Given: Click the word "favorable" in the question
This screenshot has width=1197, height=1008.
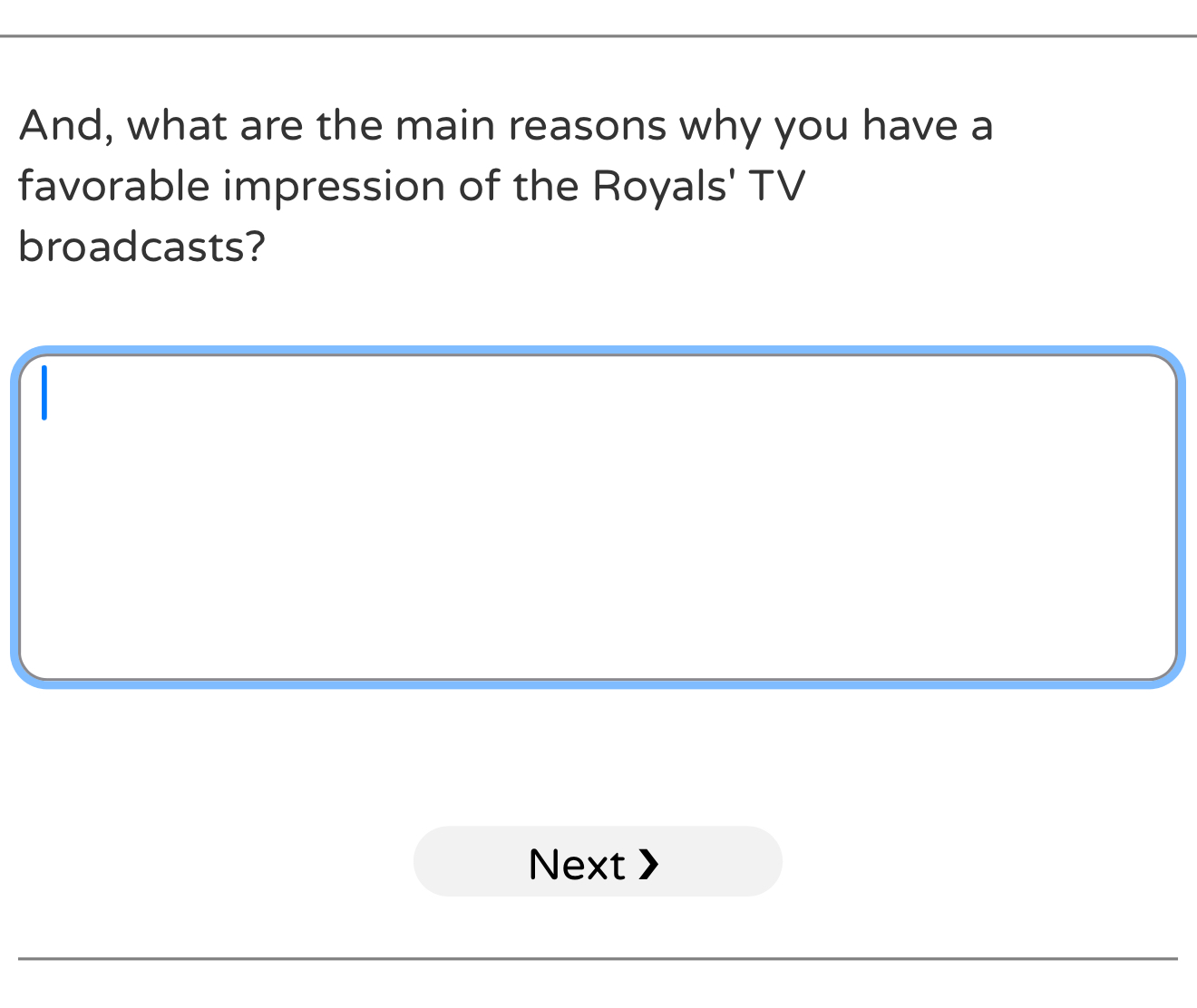Looking at the screenshot, I should pos(114,186).
